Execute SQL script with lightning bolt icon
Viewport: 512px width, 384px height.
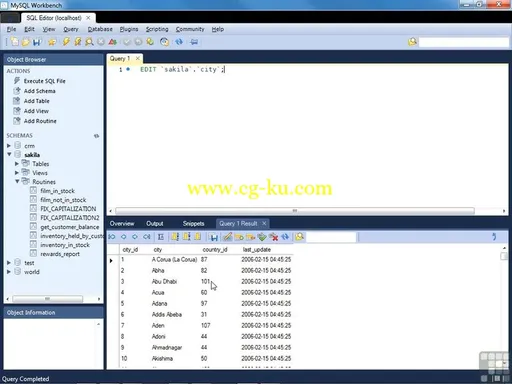click(x=66, y=42)
